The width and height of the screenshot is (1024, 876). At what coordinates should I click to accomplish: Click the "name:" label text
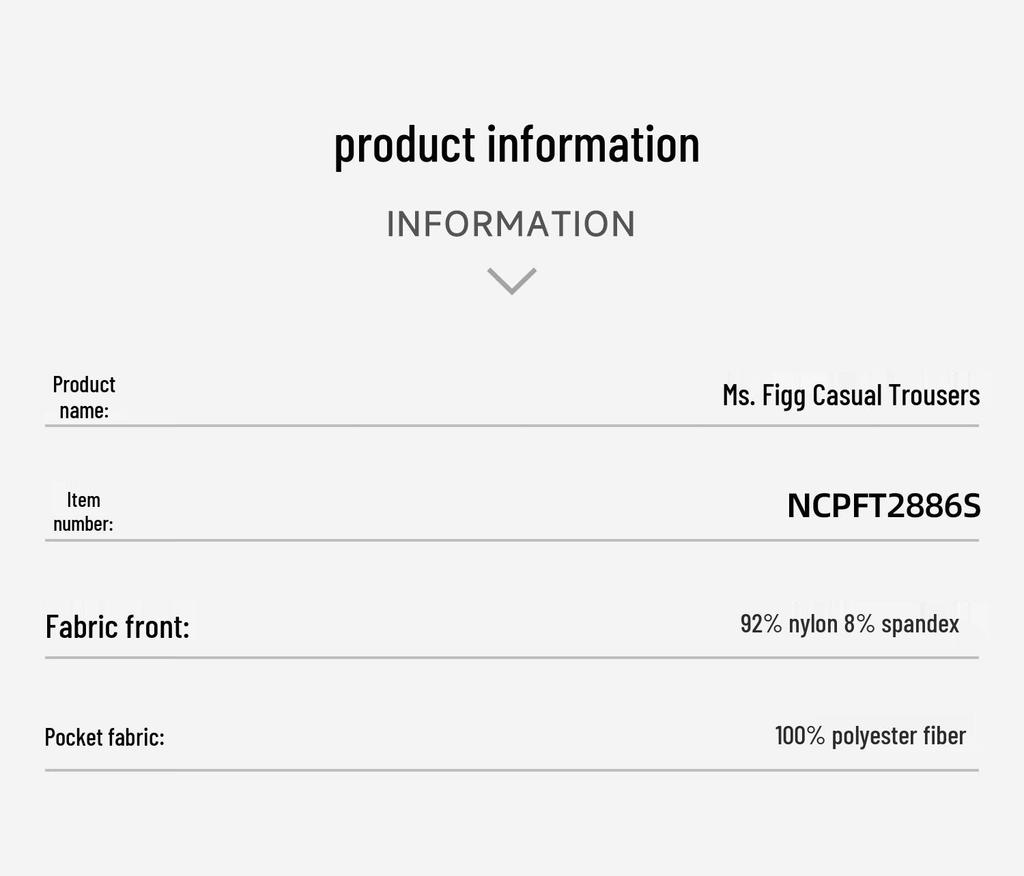[x=84, y=410]
